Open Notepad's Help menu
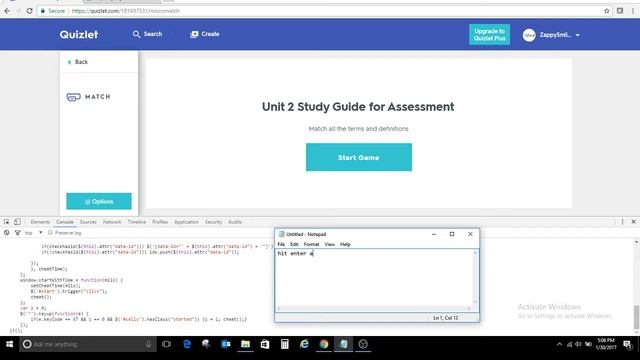This screenshot has width=640, height=360. coord(345,244)
